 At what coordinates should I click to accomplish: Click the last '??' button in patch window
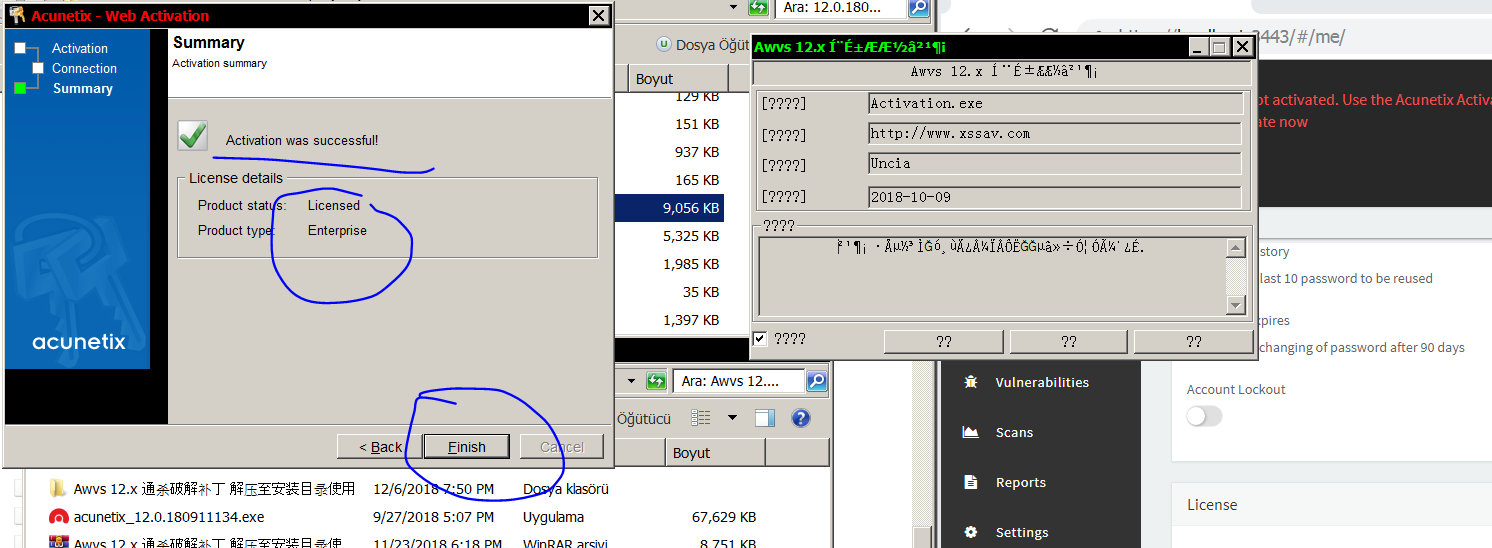point(1194,341)
